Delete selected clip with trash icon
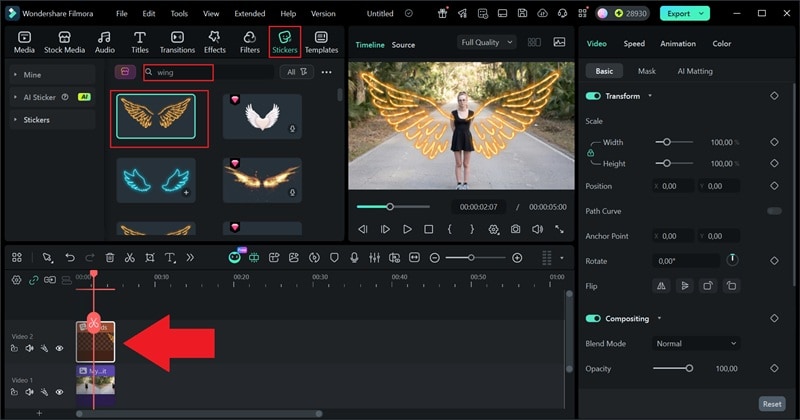This screenshot has height=420, width=800. click(110, 258)
